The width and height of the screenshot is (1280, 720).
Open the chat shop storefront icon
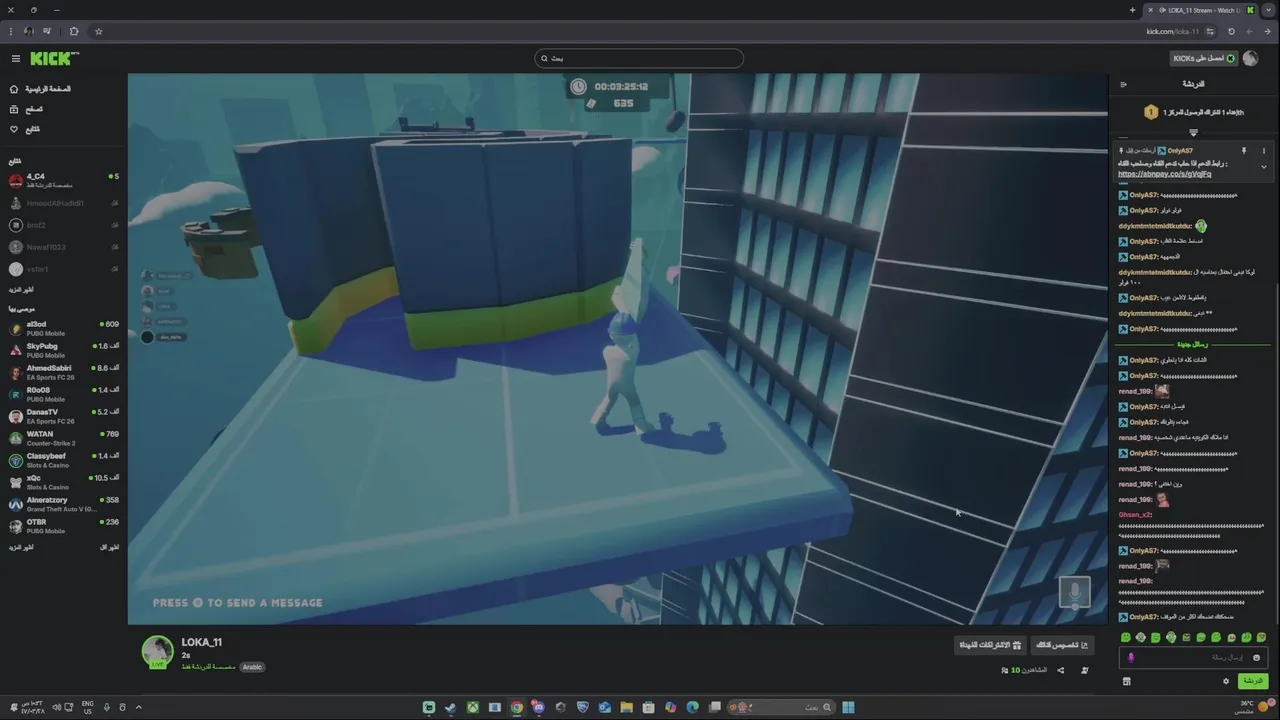[1126, 681]
